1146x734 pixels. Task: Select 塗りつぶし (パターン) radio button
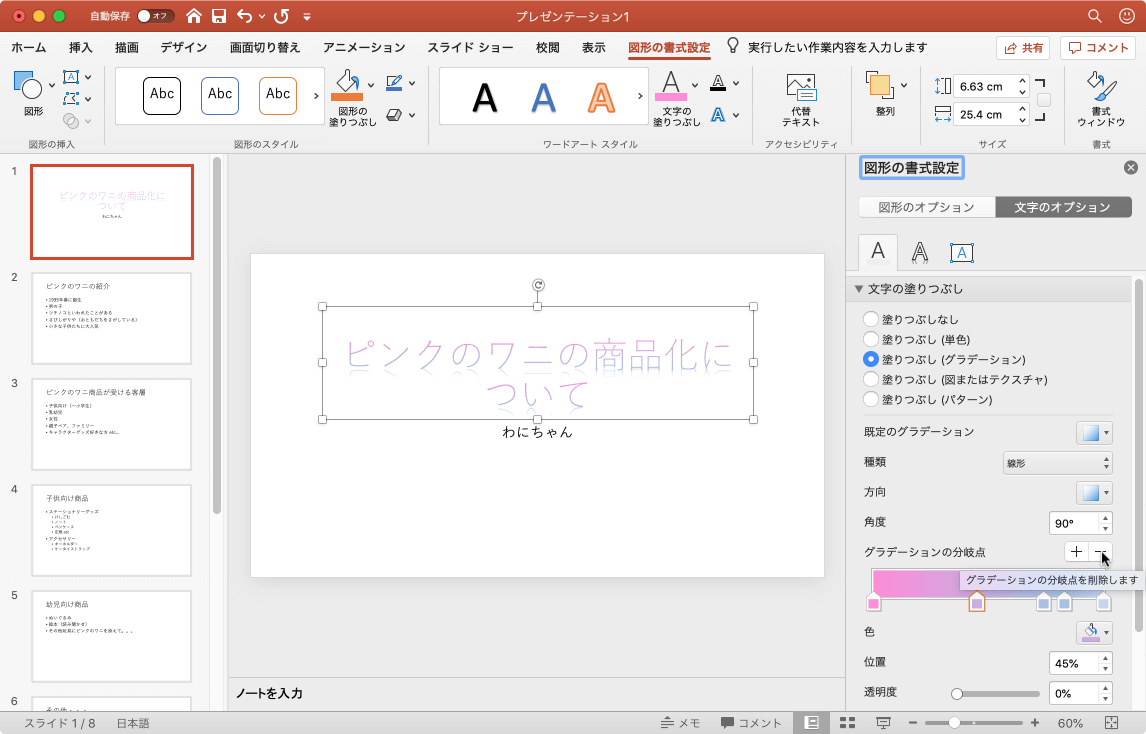(x=871, y=399)
